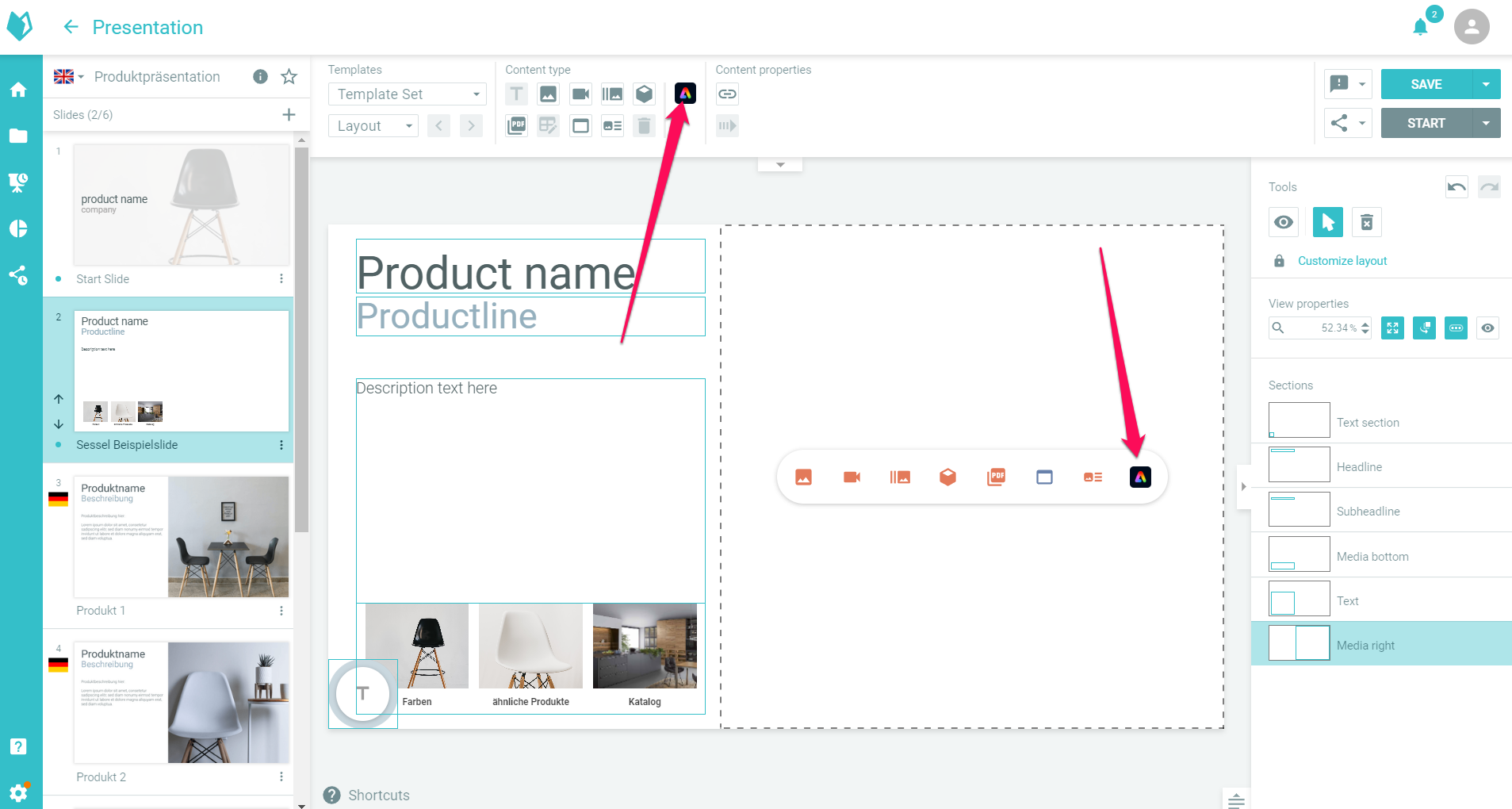Select the pointer tool in Tools panel

point(1327,222)
